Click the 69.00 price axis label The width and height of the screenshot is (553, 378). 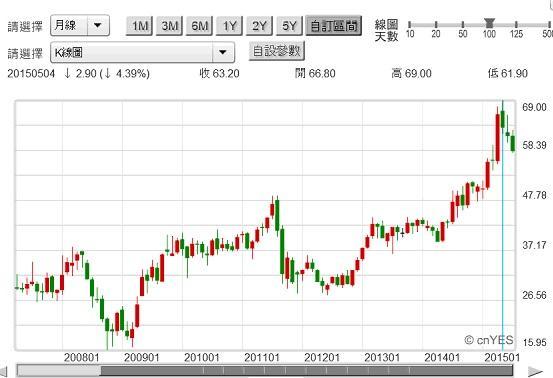point(534,107)
